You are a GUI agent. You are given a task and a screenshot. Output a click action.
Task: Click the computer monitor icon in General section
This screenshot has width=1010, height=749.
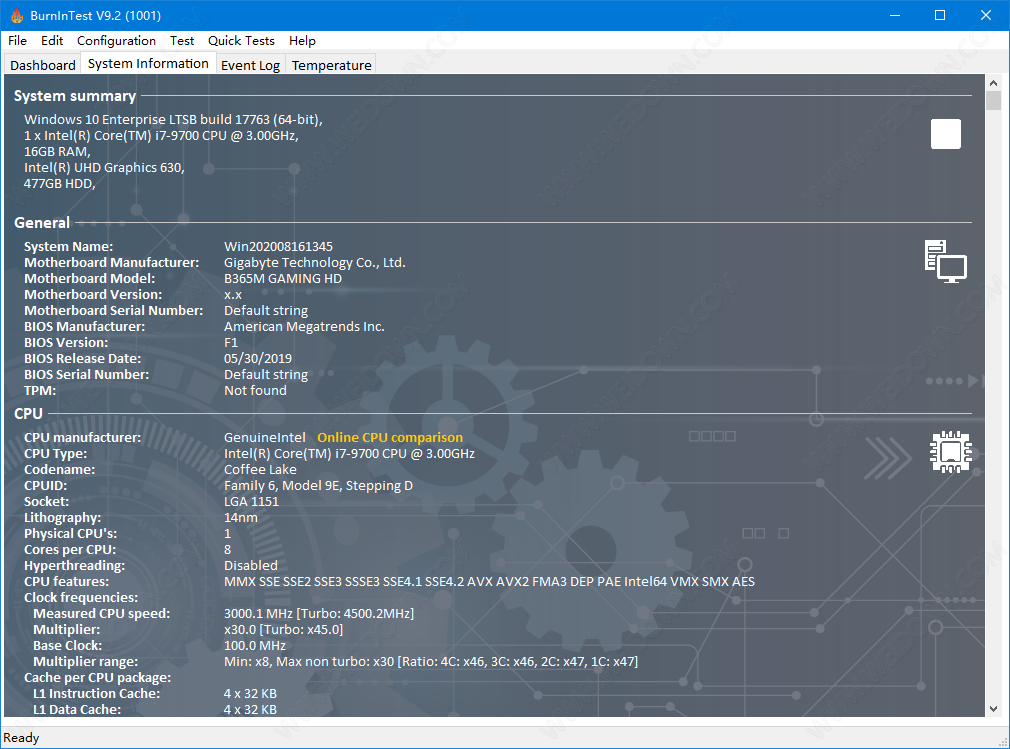(x=946, y=261)
